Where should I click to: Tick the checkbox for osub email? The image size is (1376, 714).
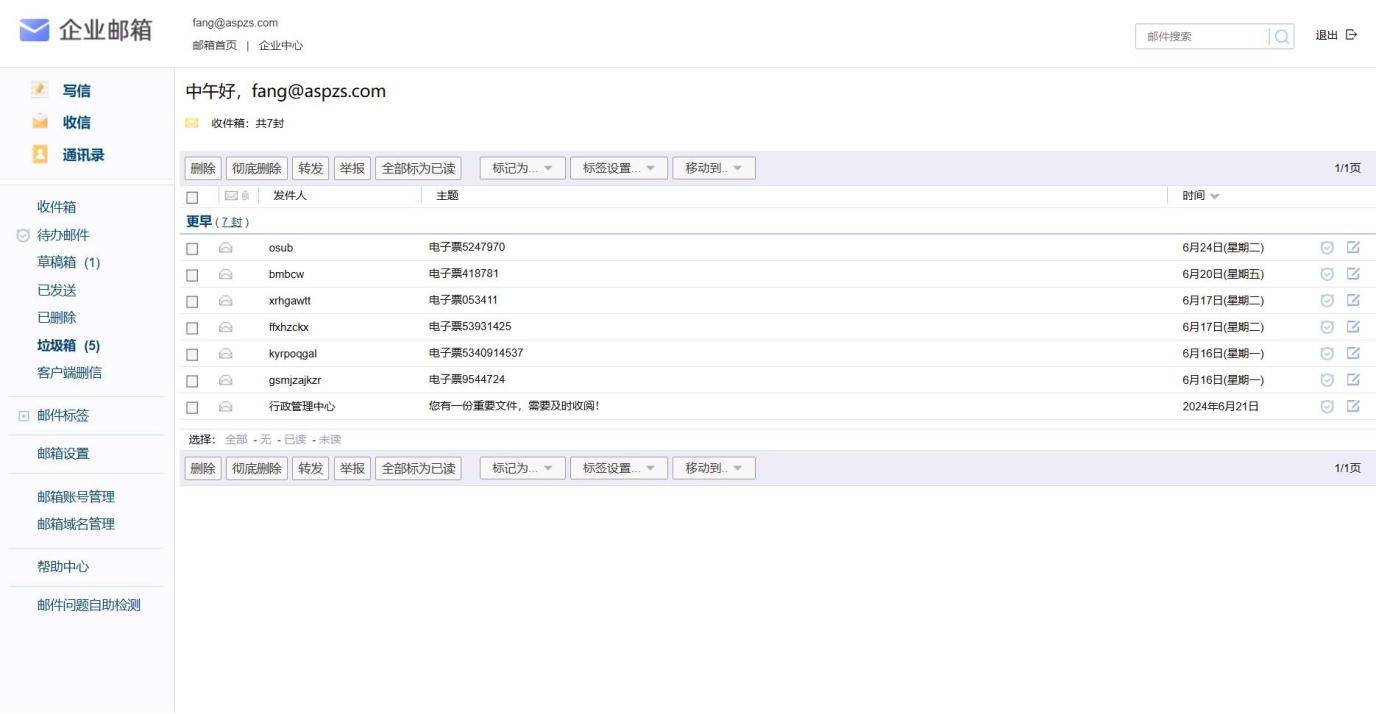[x=193, y=249]
